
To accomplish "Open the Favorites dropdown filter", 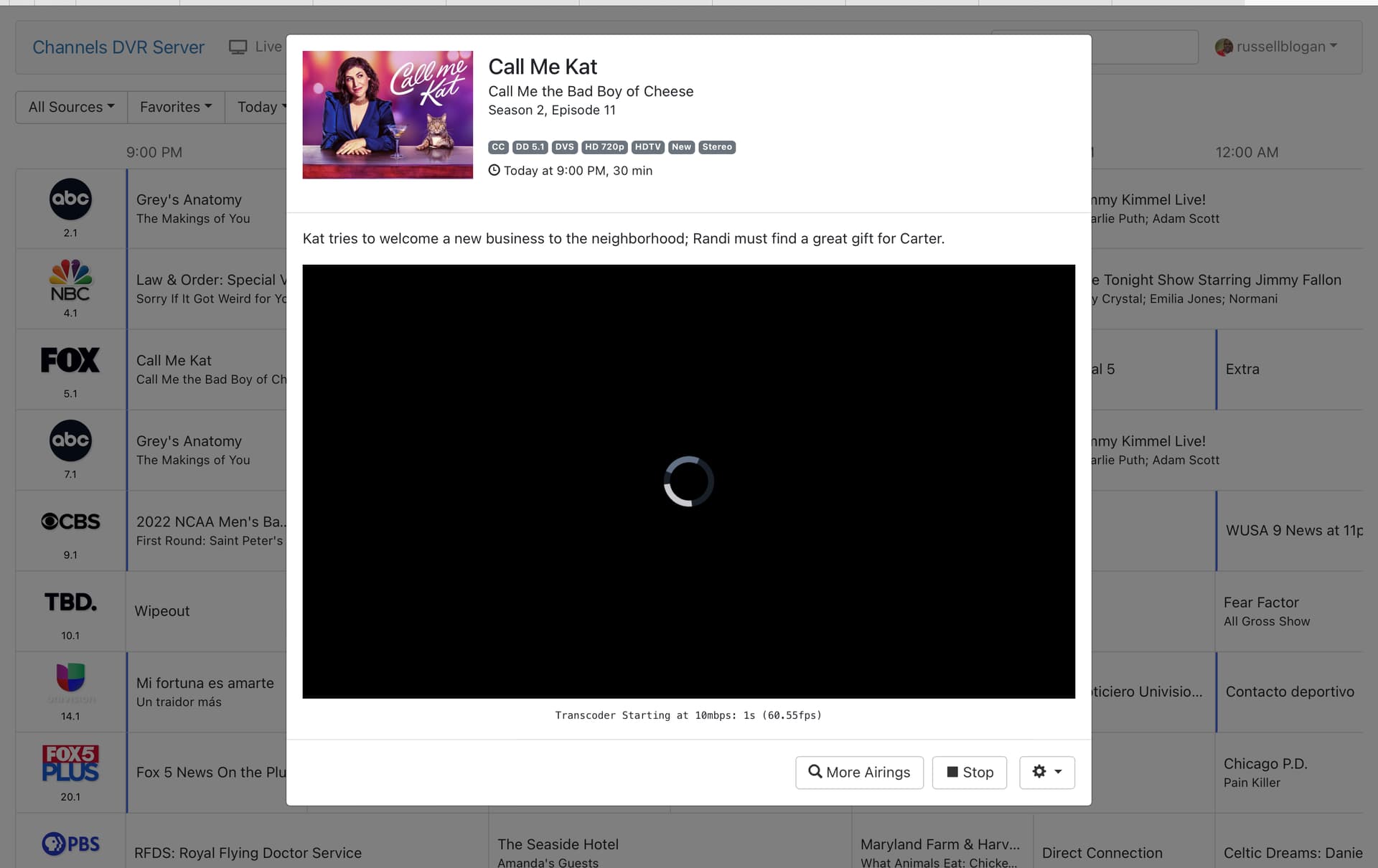I will 175,107.
